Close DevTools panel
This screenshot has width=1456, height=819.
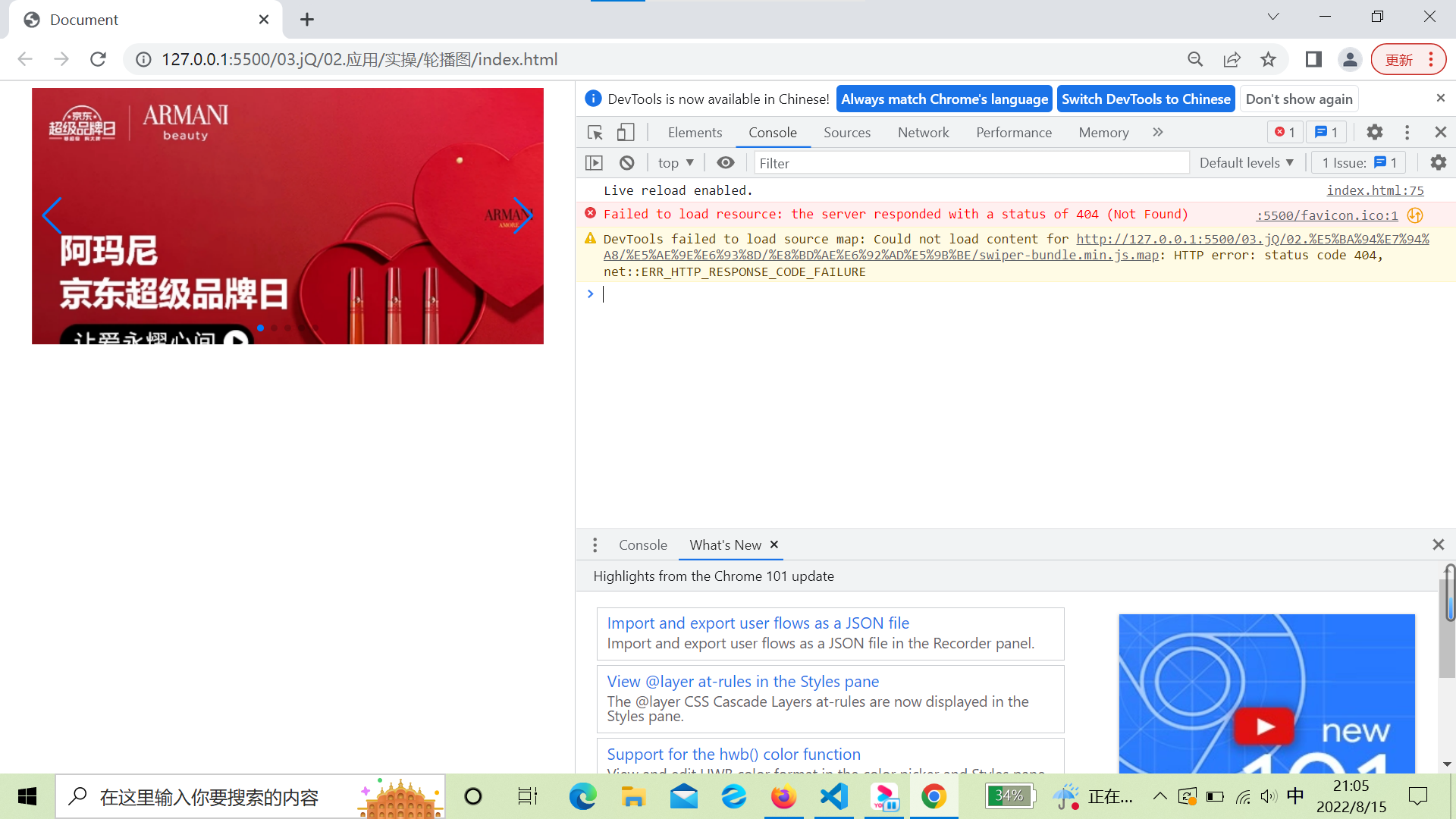(1441, 133)
